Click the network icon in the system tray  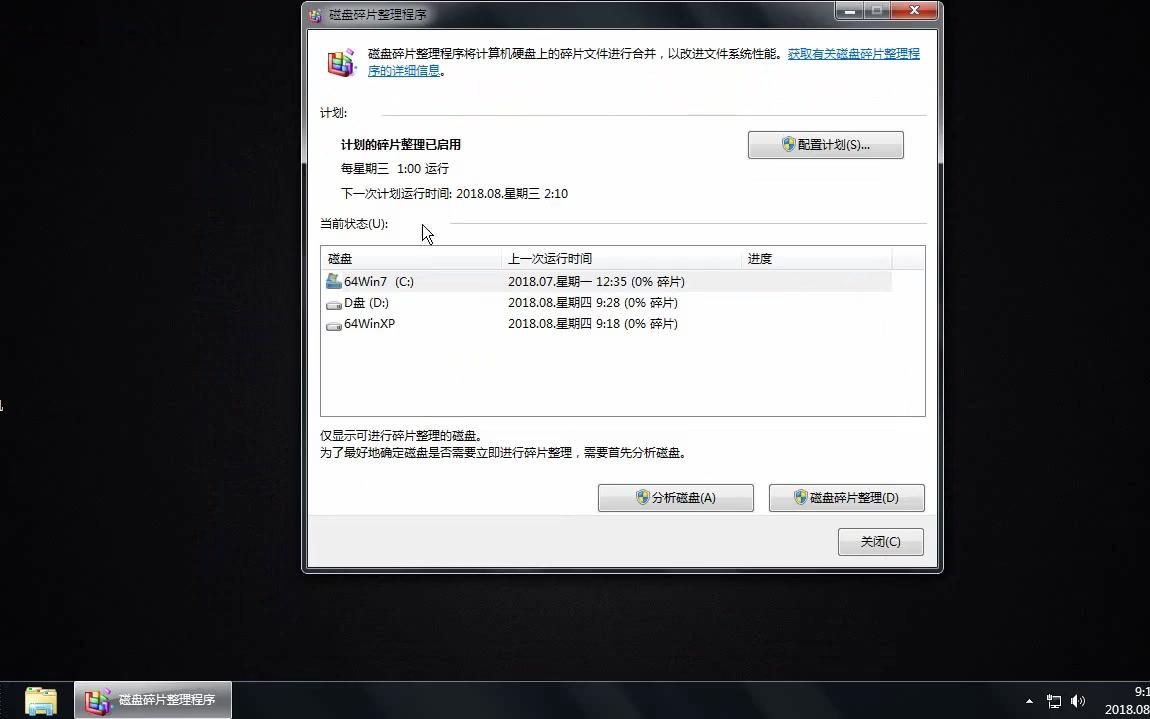pos(1053,701)
